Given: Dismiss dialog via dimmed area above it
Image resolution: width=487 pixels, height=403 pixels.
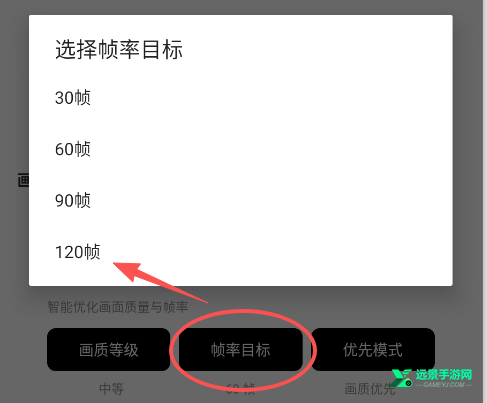Looking at the screenshot, I should coord(240,7).
